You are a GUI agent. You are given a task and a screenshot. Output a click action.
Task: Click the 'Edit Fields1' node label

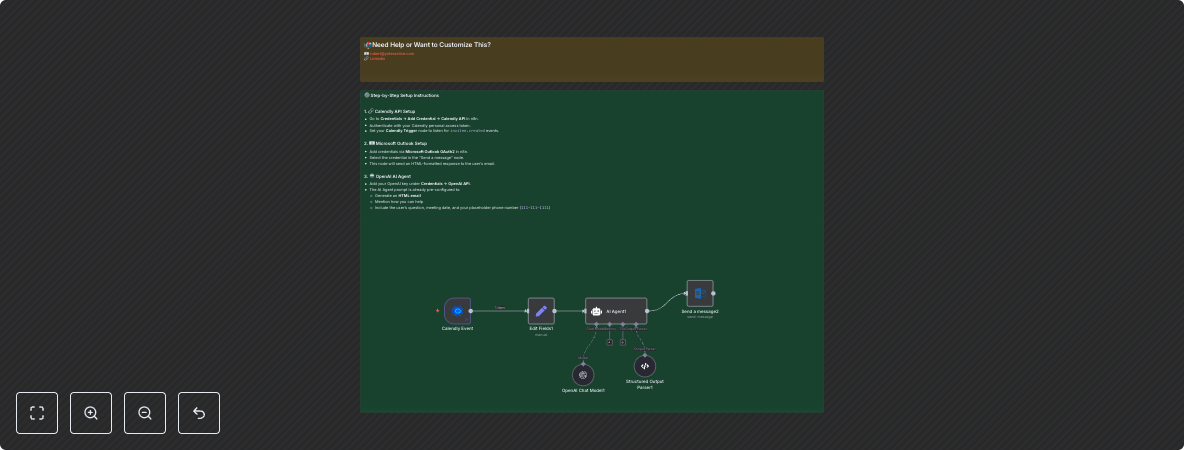click(x=541, y=328)
